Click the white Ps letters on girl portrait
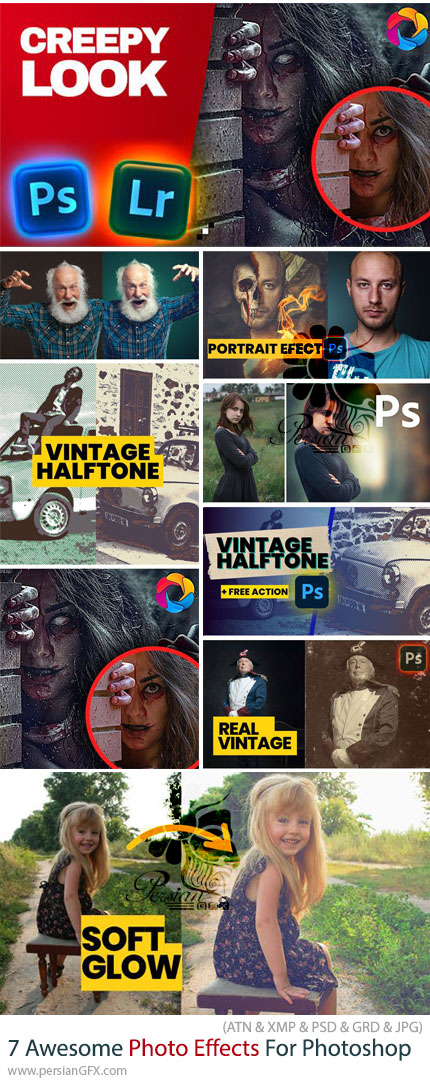Image resolution: width=430 pixels, height=1085 pixels. coord(397,411)
